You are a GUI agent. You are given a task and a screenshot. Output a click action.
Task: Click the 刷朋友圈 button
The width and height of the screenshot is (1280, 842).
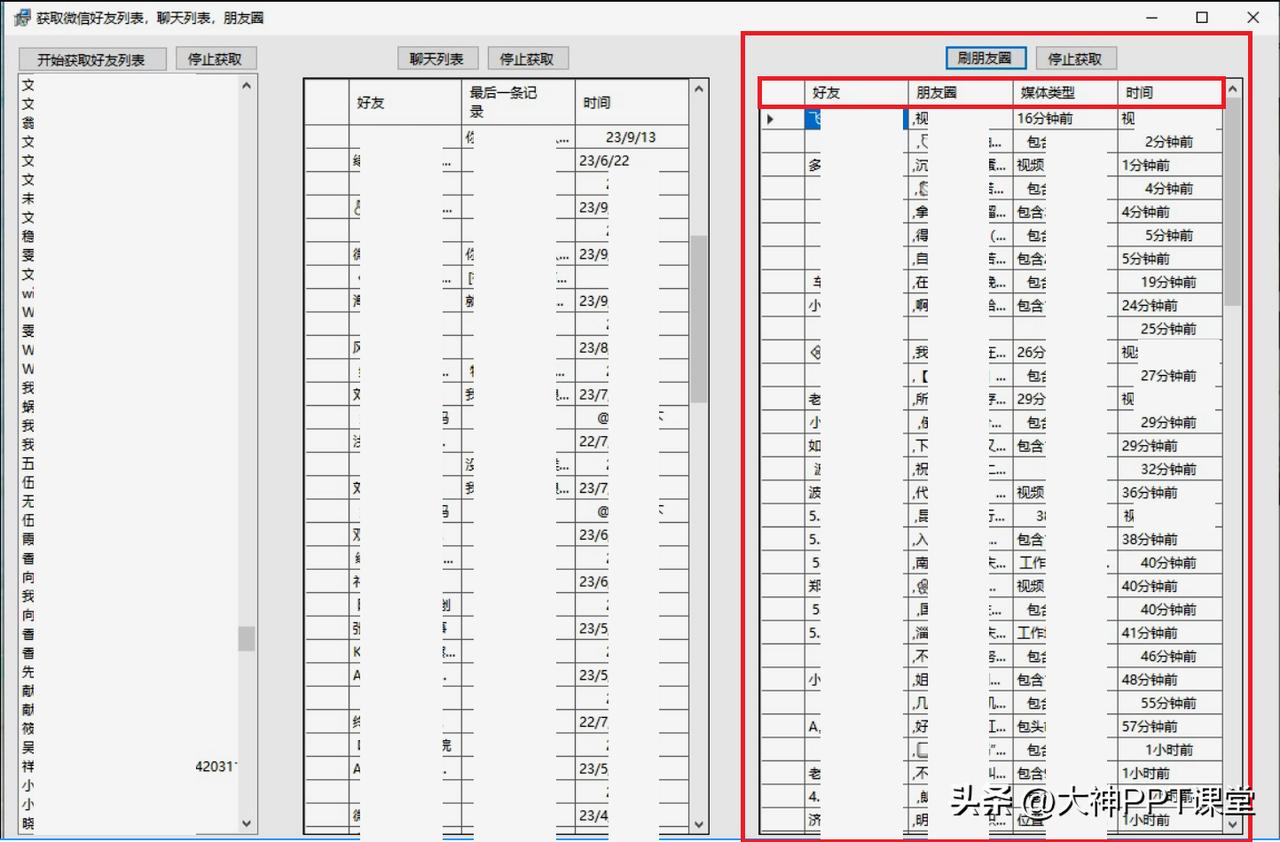coord(985,59)
